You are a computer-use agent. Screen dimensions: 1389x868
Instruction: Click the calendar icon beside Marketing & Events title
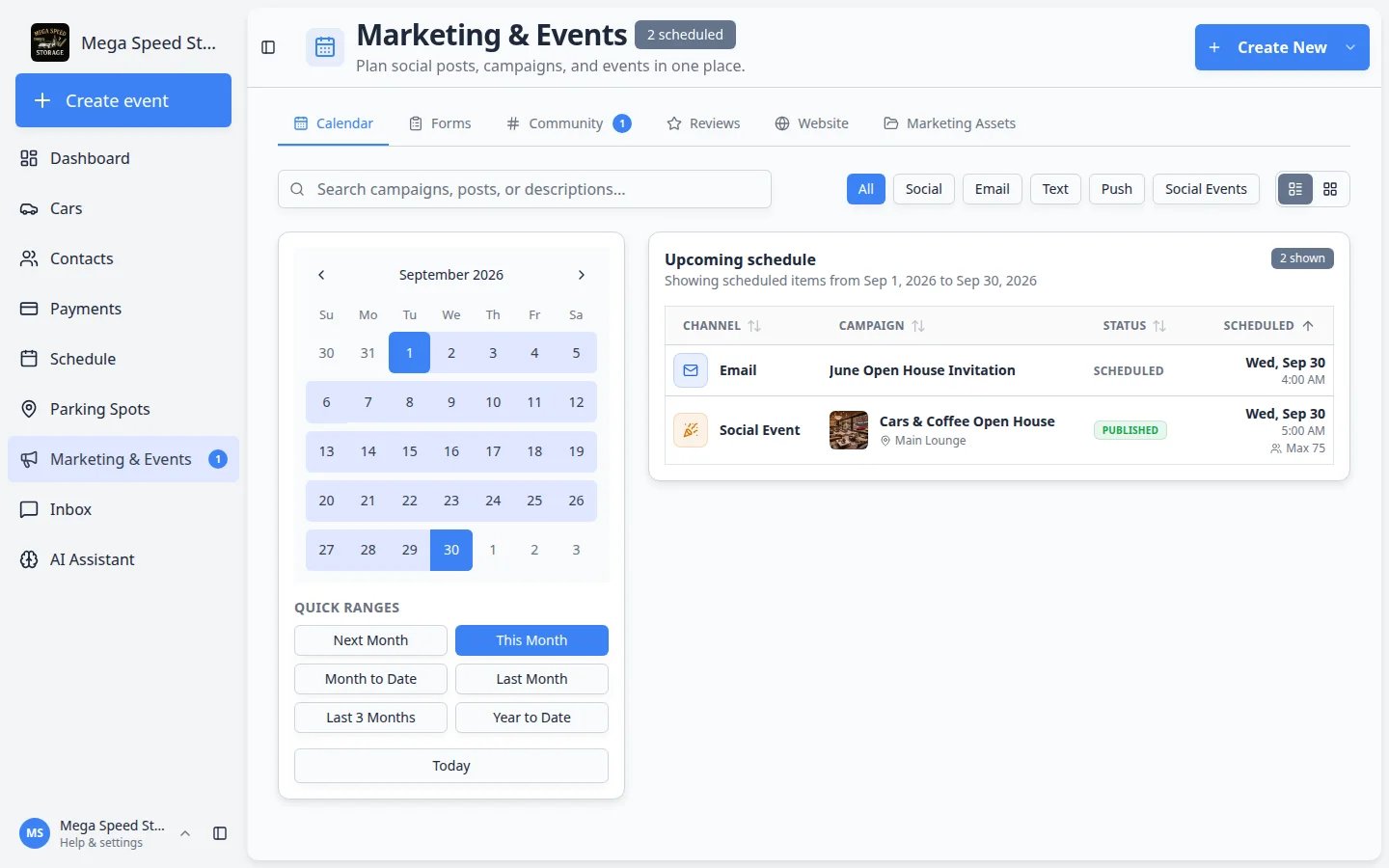coord(325,47)
